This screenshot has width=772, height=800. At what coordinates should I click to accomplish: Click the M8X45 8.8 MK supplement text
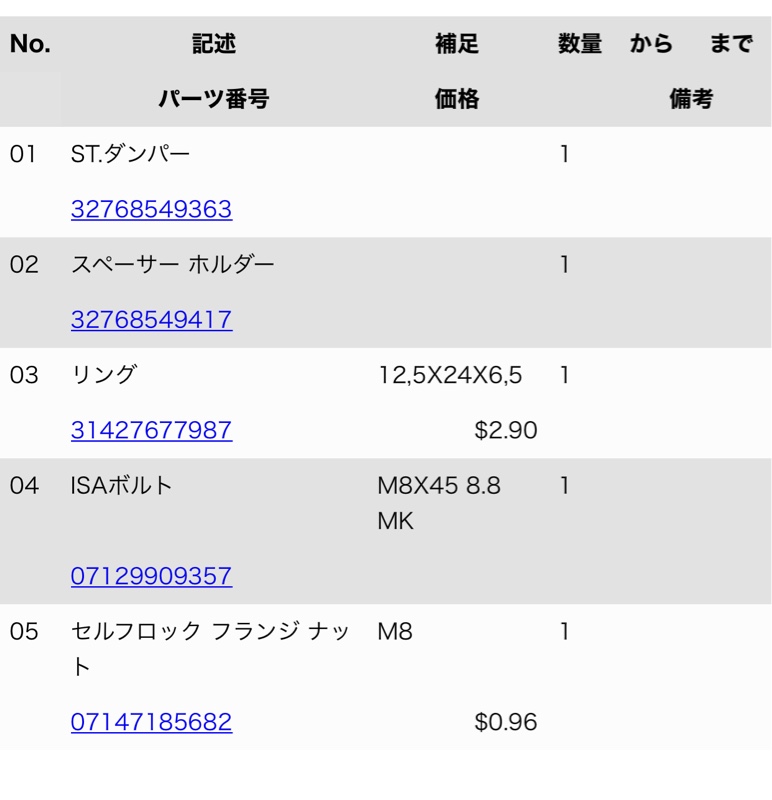click(x=439, y=503)
